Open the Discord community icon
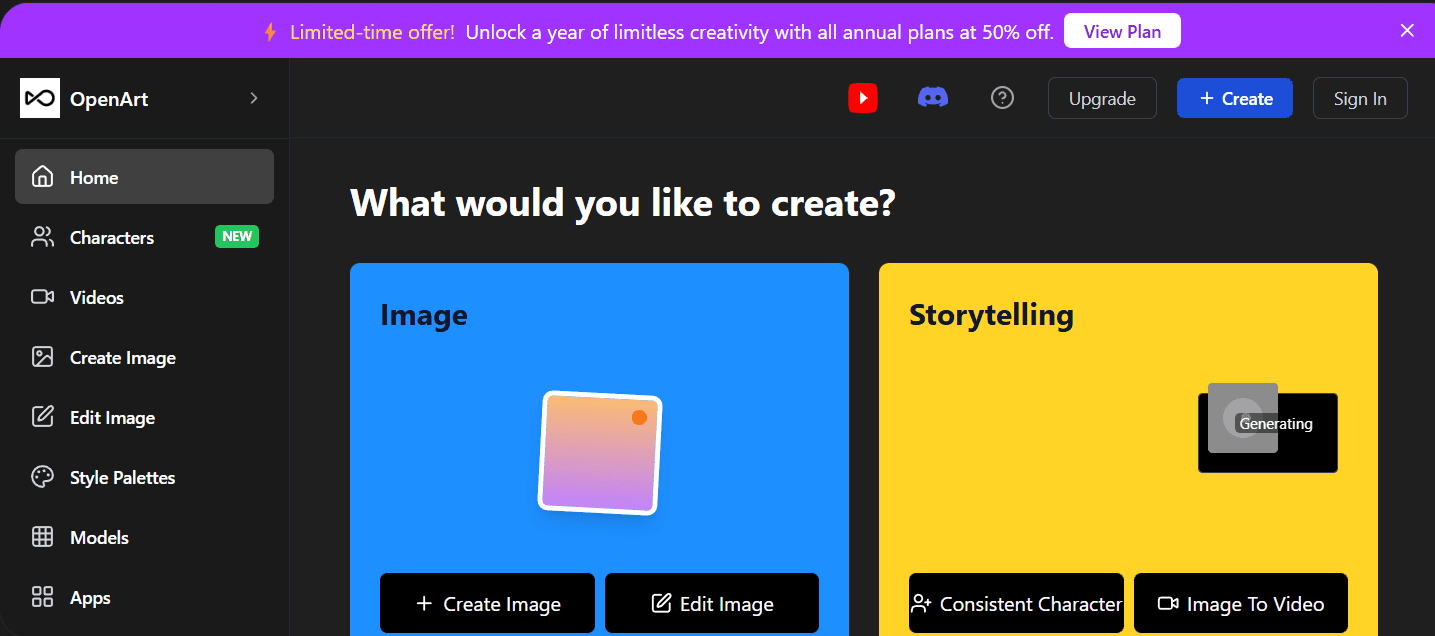 [933, 98]
